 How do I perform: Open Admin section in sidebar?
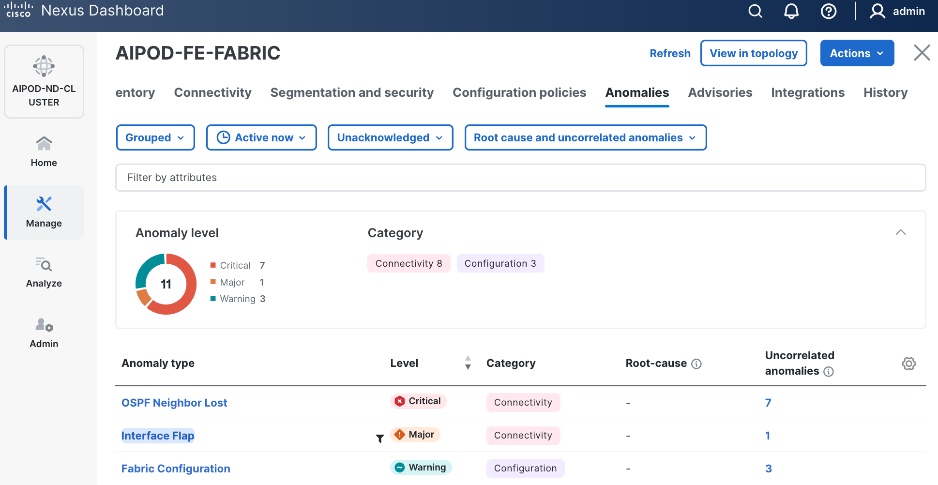tap(44, 332)
